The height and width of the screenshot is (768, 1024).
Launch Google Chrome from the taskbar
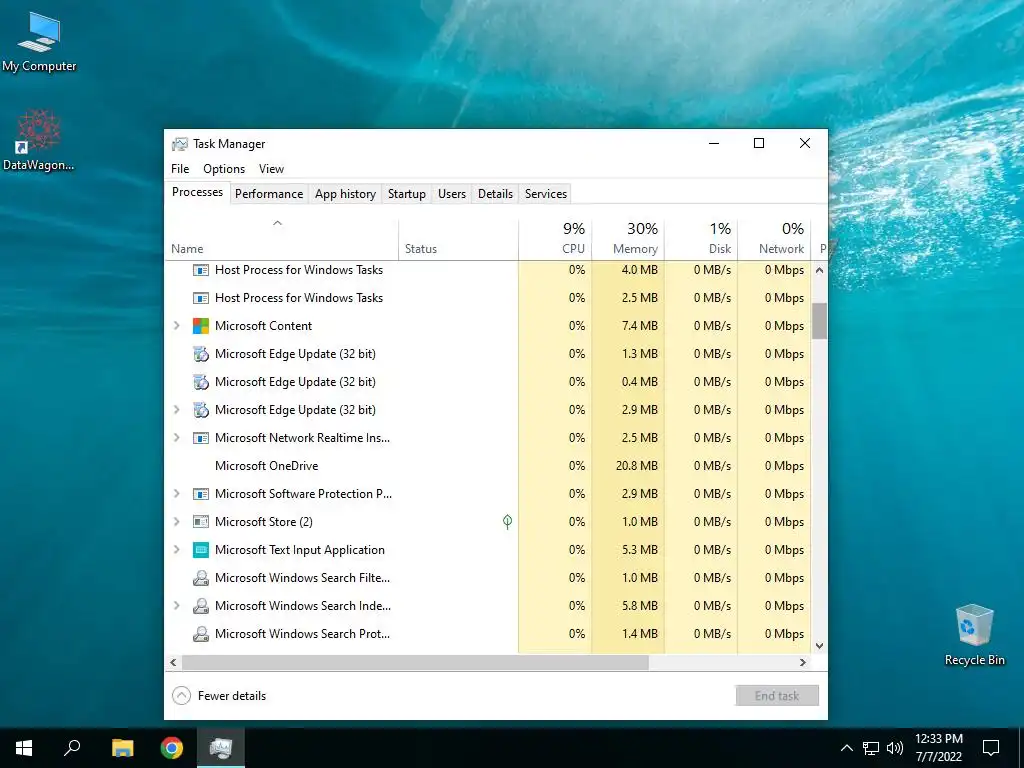[x=172, y=748]
